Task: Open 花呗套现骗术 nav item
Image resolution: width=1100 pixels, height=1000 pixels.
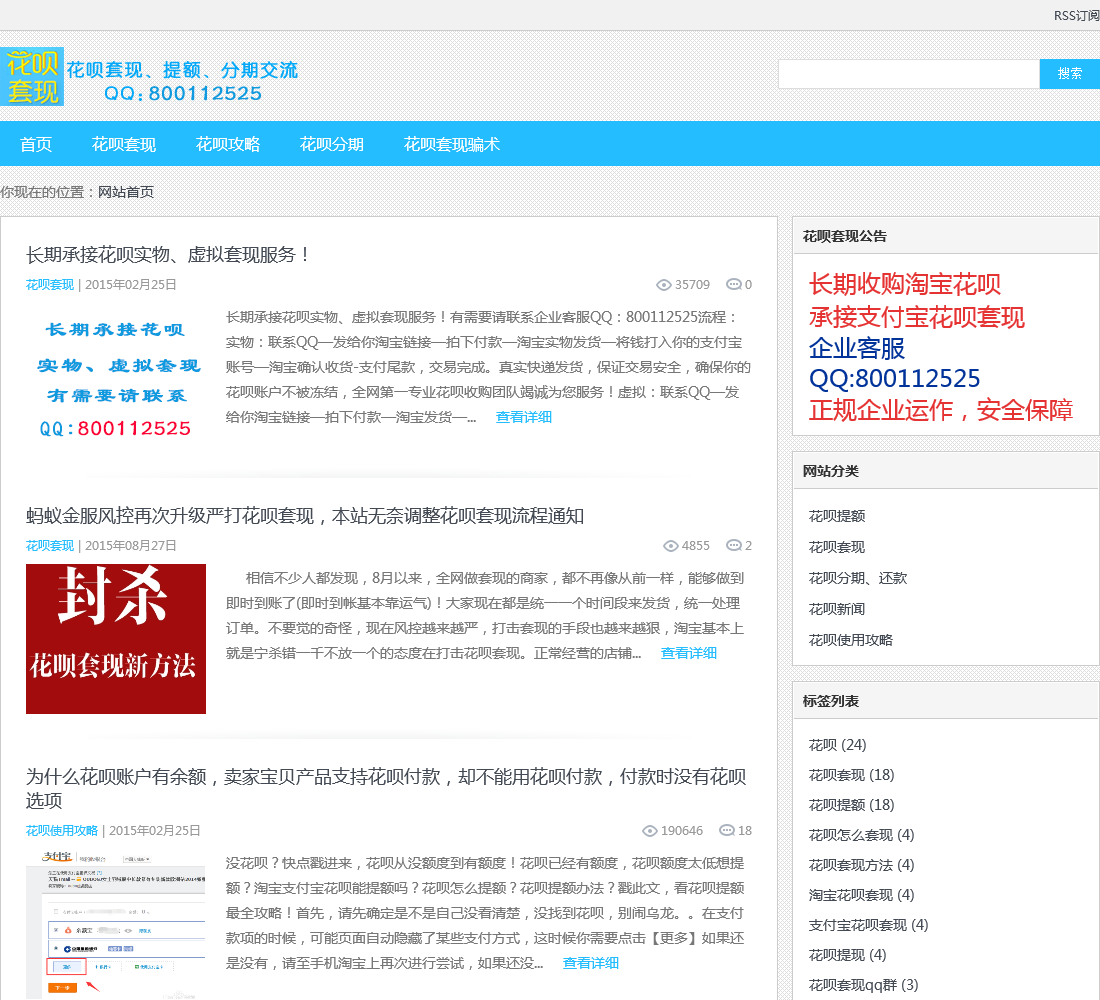Action: click(451, 144)
